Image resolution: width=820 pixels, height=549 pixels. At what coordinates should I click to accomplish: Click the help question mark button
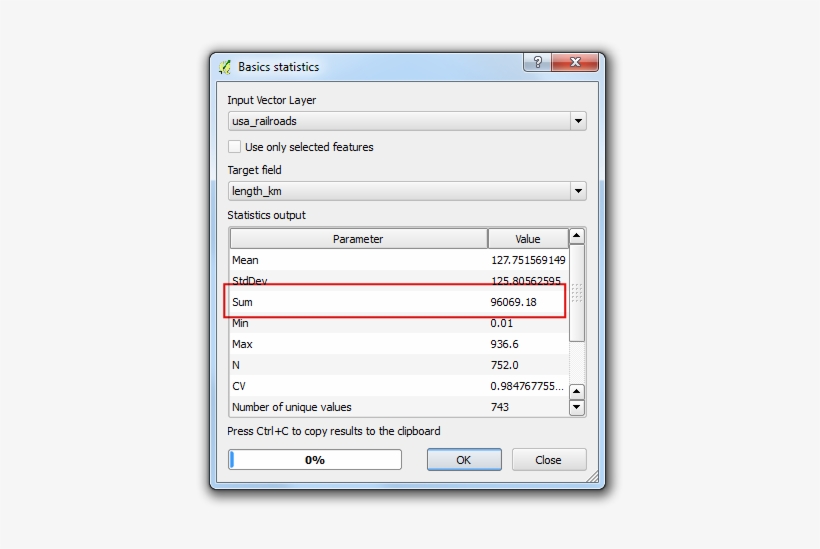tap(537, 62)
